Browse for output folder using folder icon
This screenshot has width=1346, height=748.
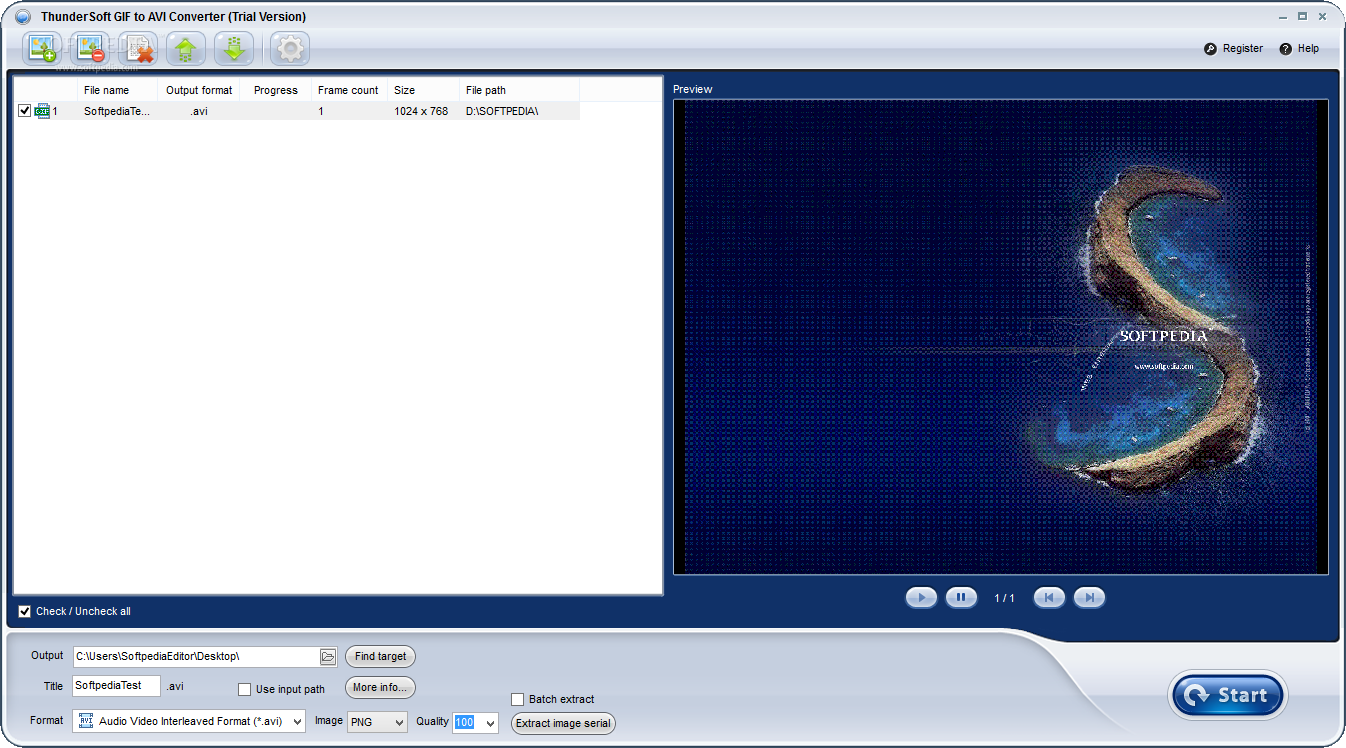pyautogui.click(x=328, y=657)
